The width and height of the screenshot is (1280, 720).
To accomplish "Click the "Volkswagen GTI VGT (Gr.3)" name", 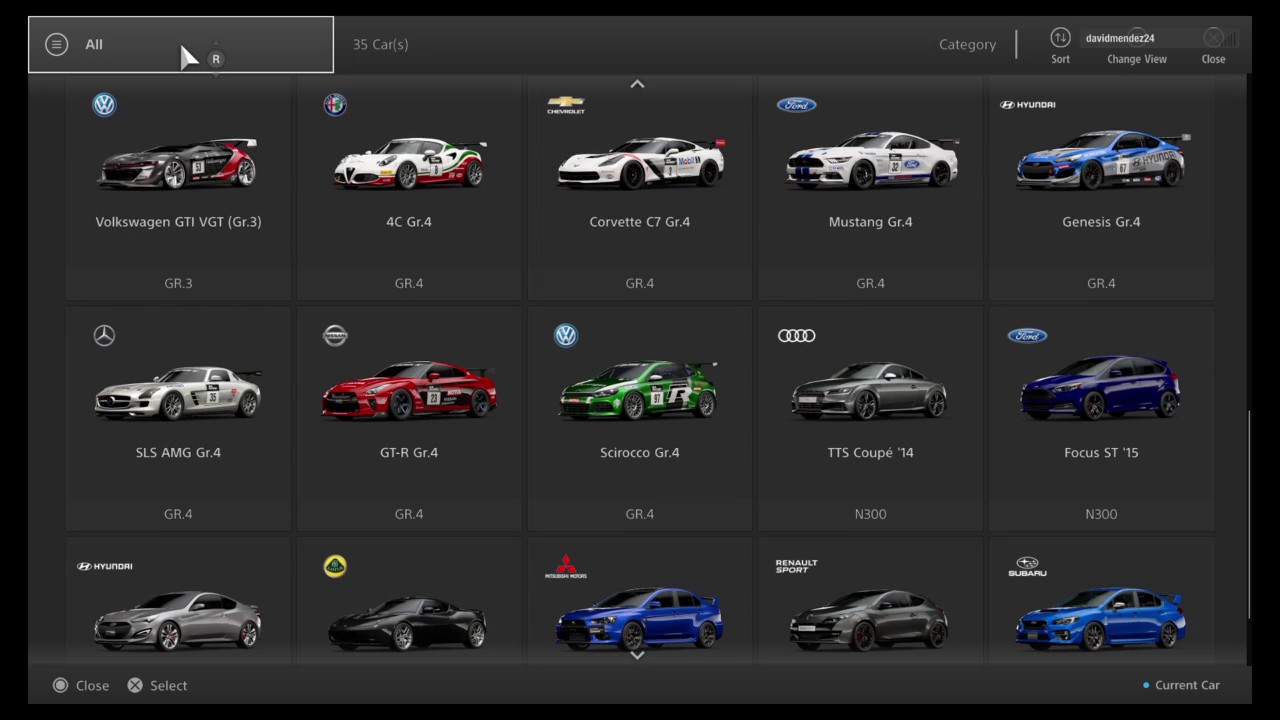I will point(178,222).
